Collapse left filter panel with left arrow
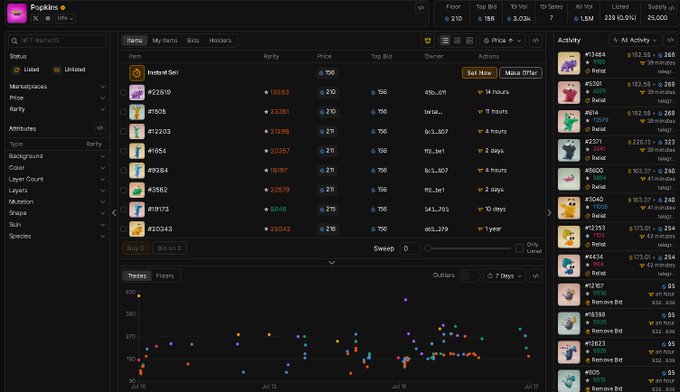 (114, 212)
